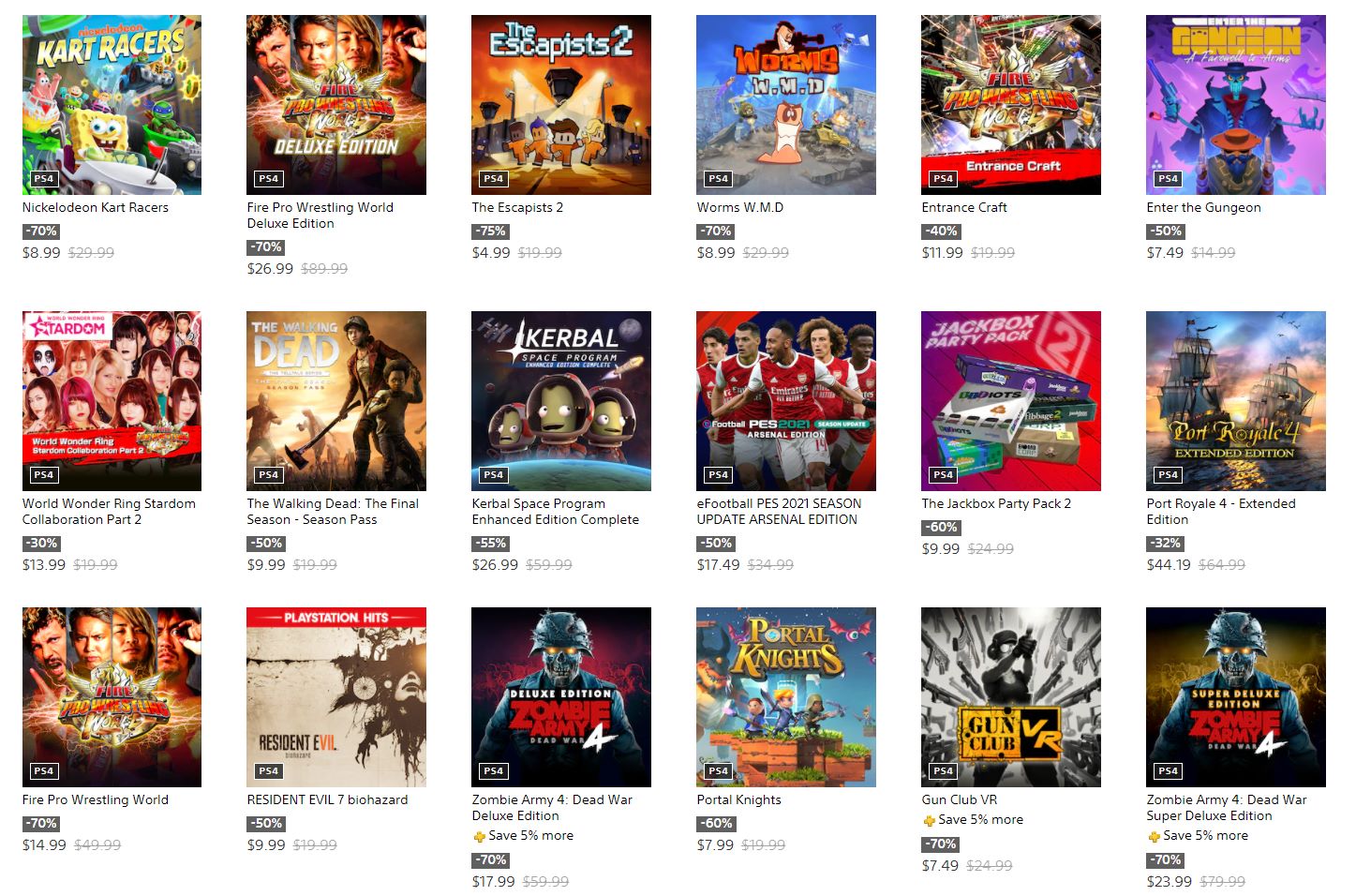Click PS Plus icon under Zombie Army Deluxe Edition
This screenshot has height=896, width=1356.
(479, 836)
